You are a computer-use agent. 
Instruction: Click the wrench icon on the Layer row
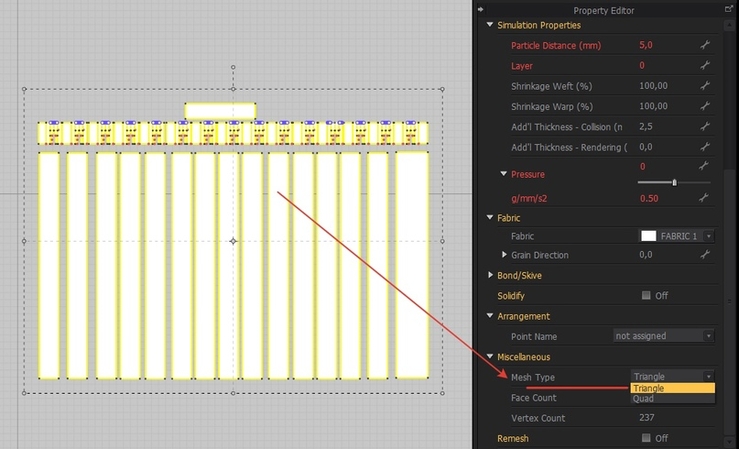pos(705,65)
